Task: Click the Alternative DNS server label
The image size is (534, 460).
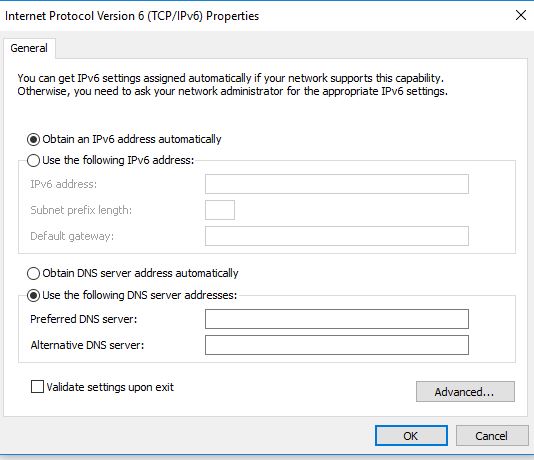Action: pos(88,345)
